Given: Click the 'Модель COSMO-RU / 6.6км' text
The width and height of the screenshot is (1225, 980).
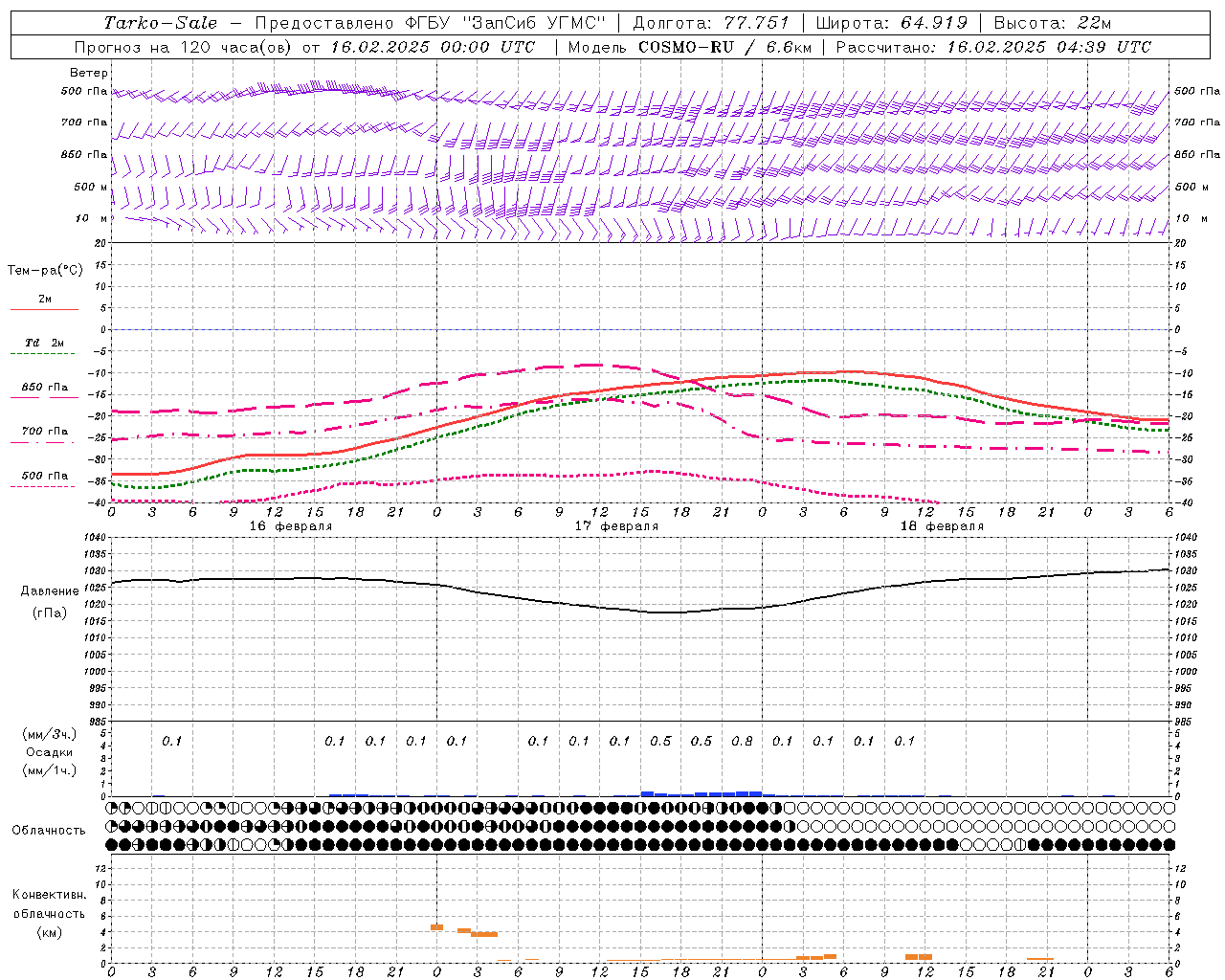Looking at the screenshot, I should pos(689,47).
